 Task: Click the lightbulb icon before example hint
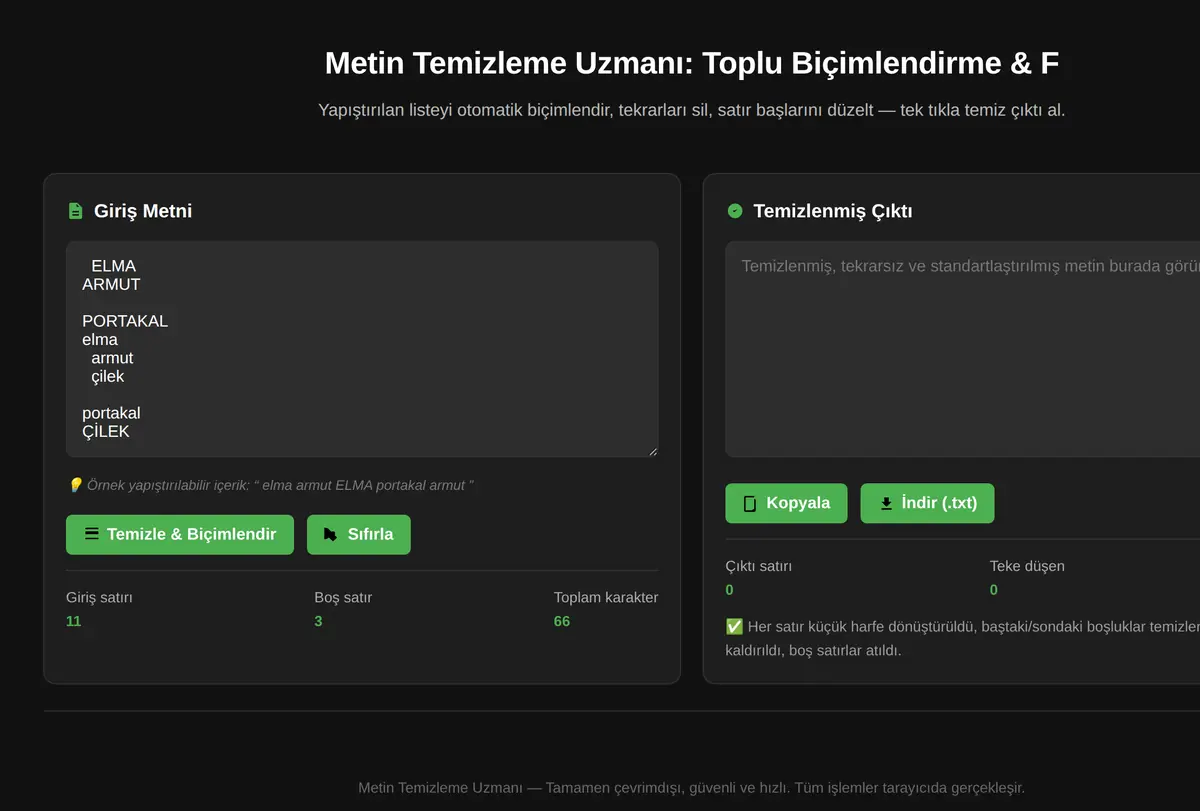[x=75, y=485]
